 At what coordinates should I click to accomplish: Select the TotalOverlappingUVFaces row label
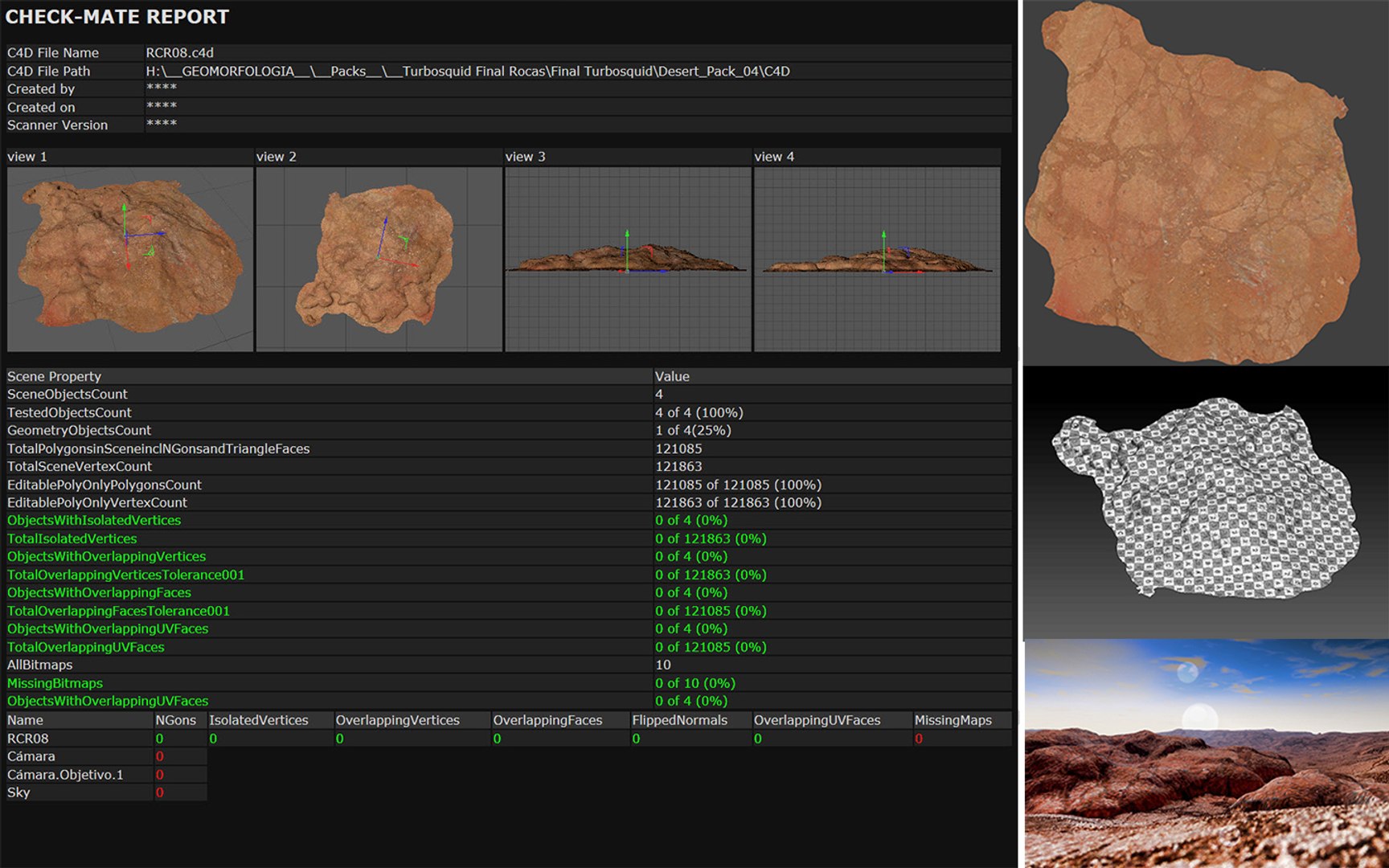click(x=86, y=648)
